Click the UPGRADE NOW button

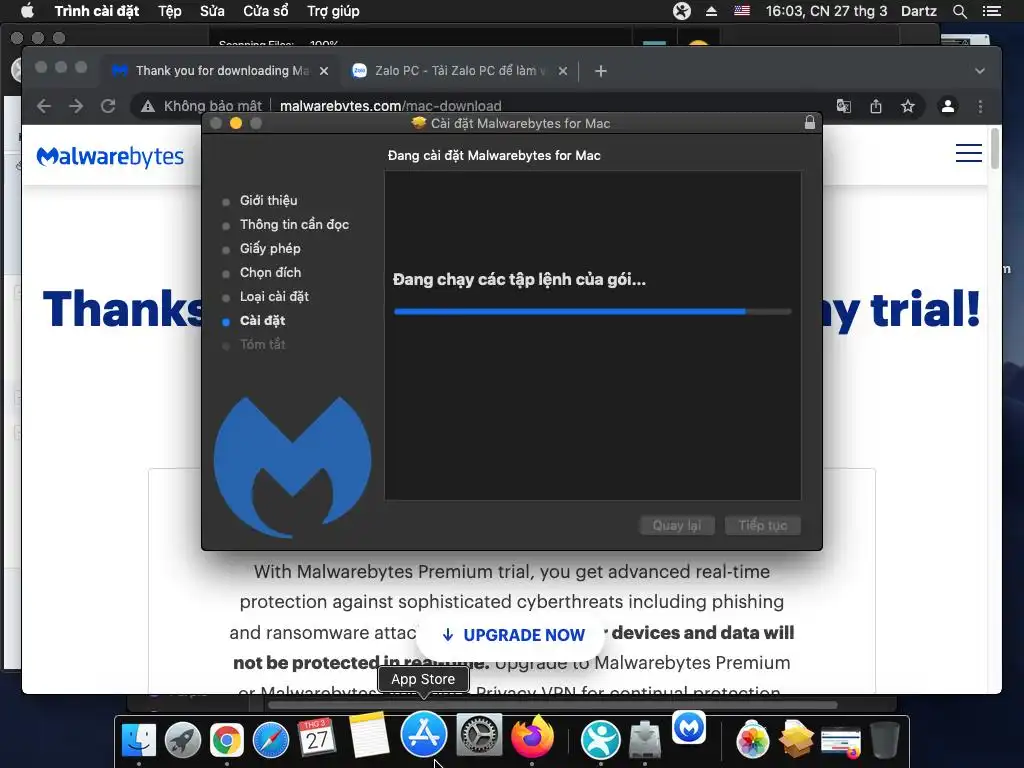click(x=513, y=635)
